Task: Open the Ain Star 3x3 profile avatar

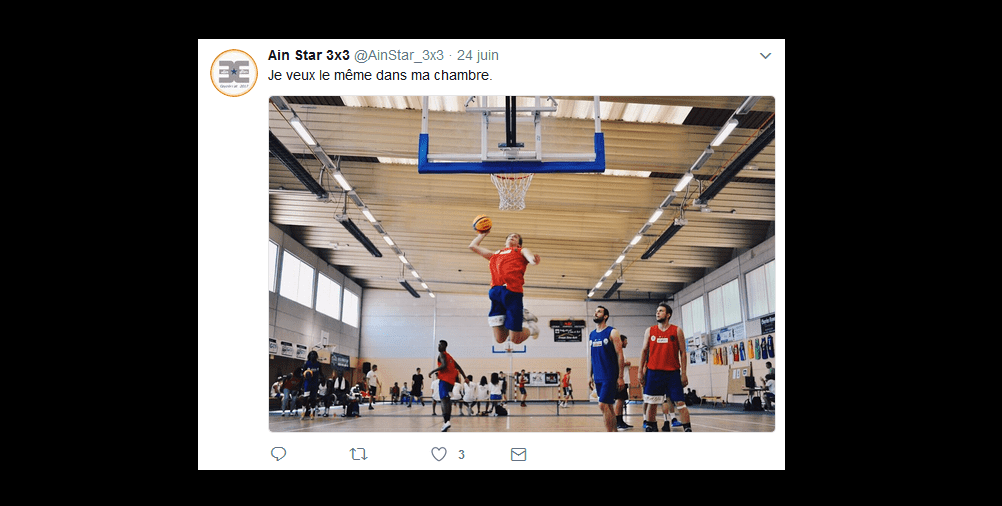Action: tap(234, 73)
